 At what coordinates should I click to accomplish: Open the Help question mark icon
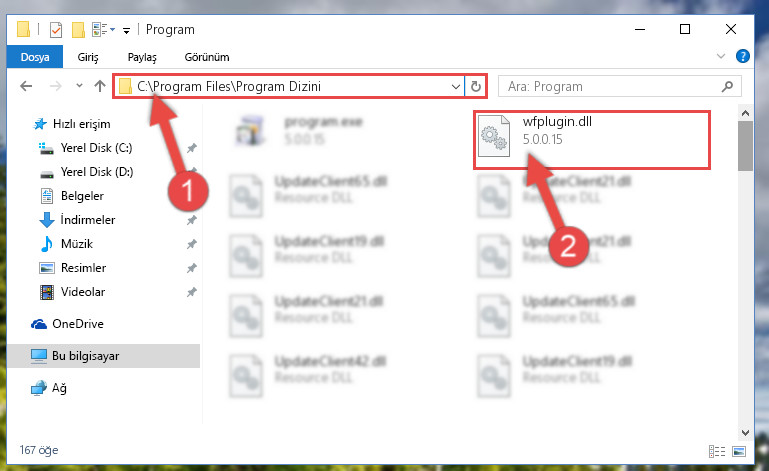(x=743, y=56)
